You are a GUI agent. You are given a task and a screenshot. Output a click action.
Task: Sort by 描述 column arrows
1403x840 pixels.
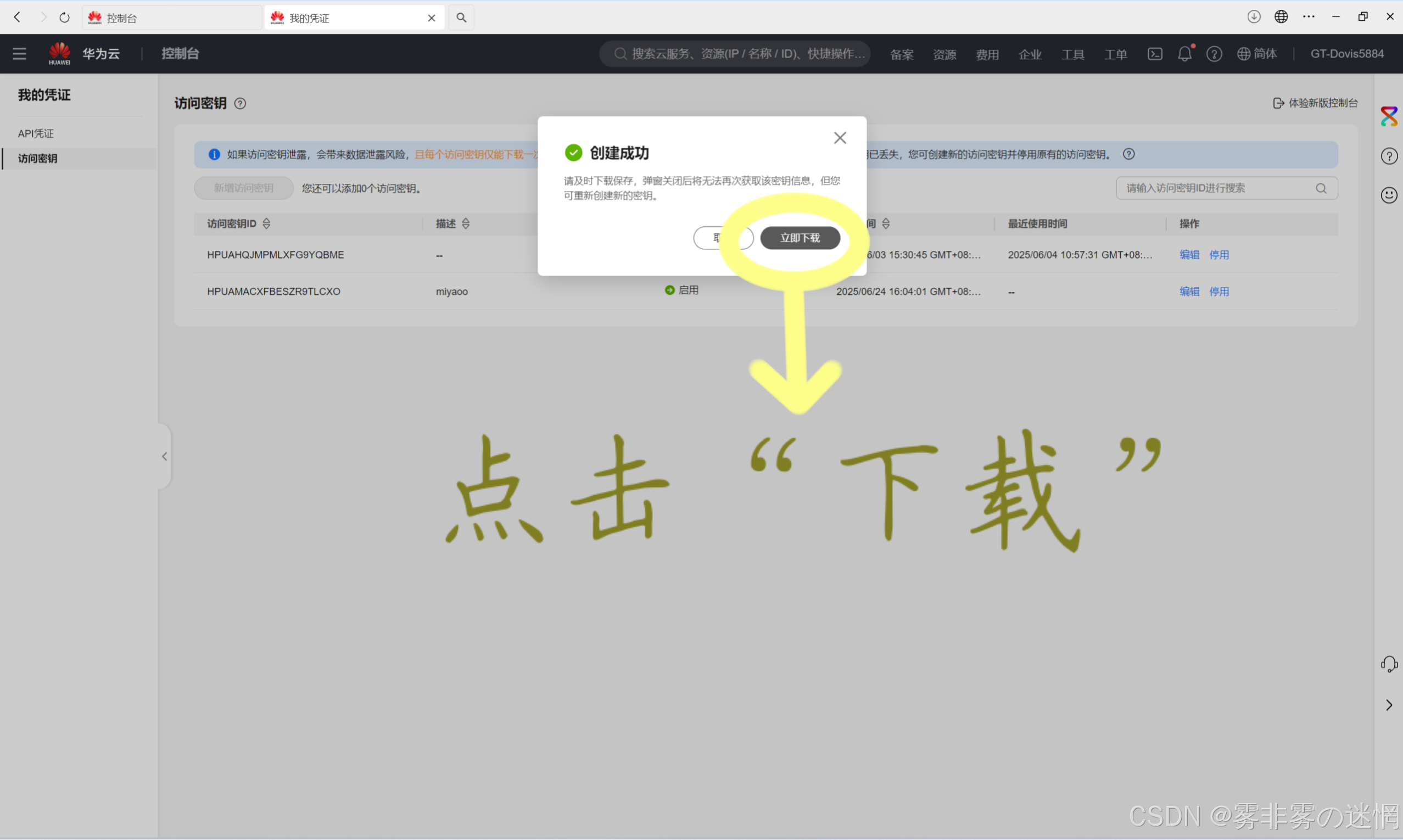(x=466, y=223)
